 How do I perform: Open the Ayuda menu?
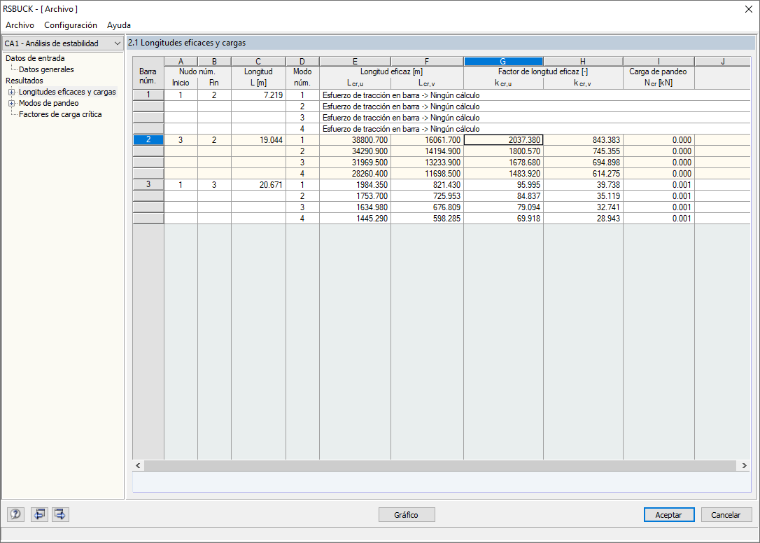[x=119, y=25]
